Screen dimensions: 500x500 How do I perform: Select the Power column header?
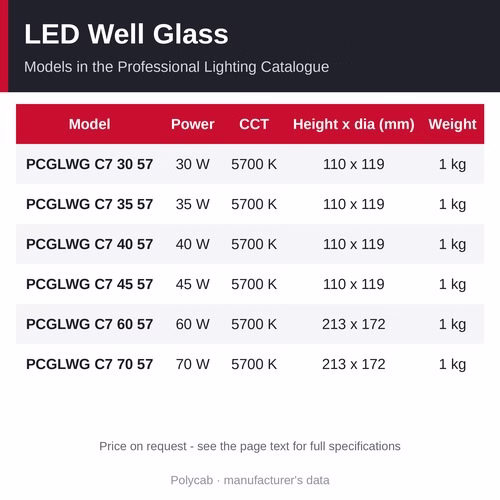(x=193, y=124)
